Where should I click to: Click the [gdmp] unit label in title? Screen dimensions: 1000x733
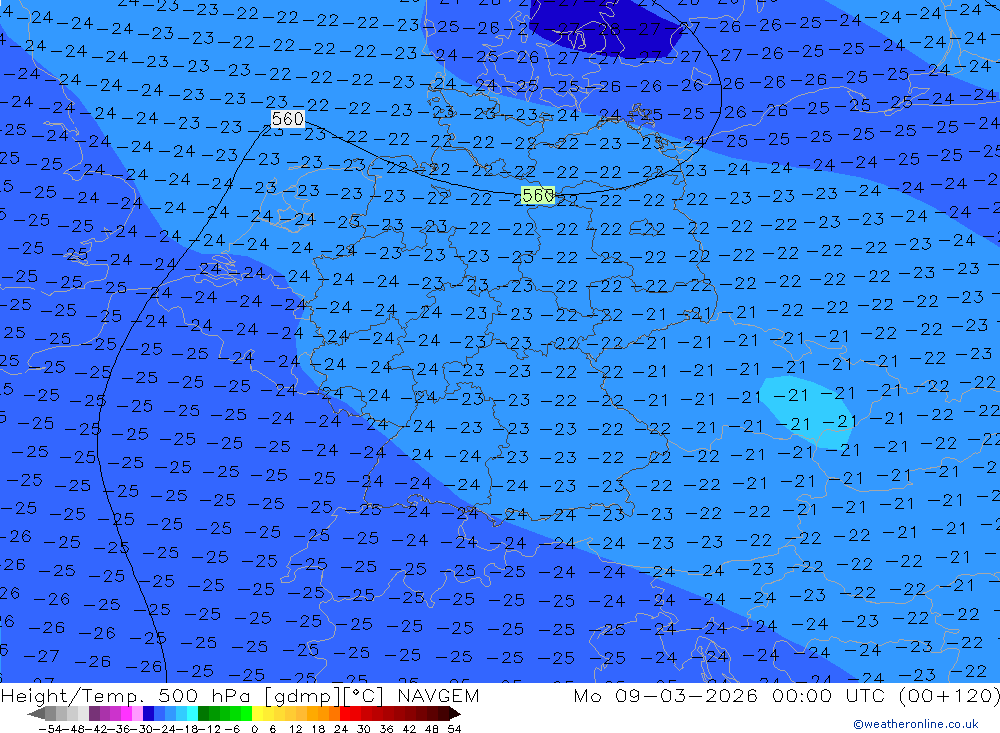coord(302,696)
